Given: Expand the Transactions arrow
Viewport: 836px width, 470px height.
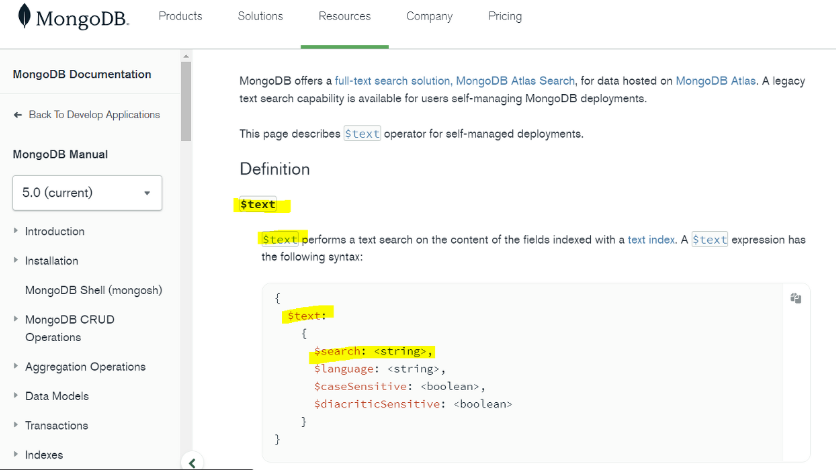Looking at the screenshot, I should coord(15,425).
